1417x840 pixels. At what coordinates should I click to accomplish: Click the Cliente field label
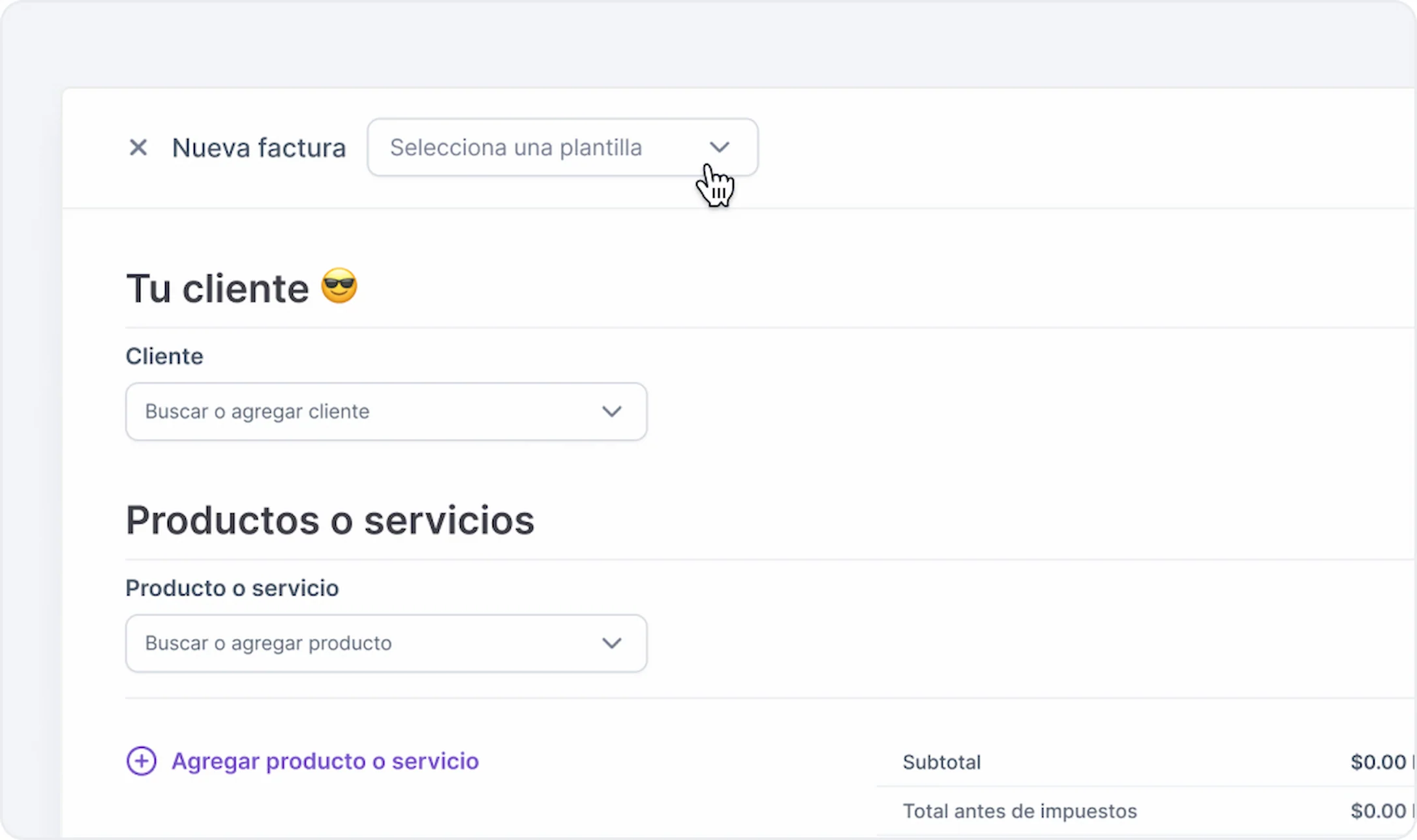(164, 356)
